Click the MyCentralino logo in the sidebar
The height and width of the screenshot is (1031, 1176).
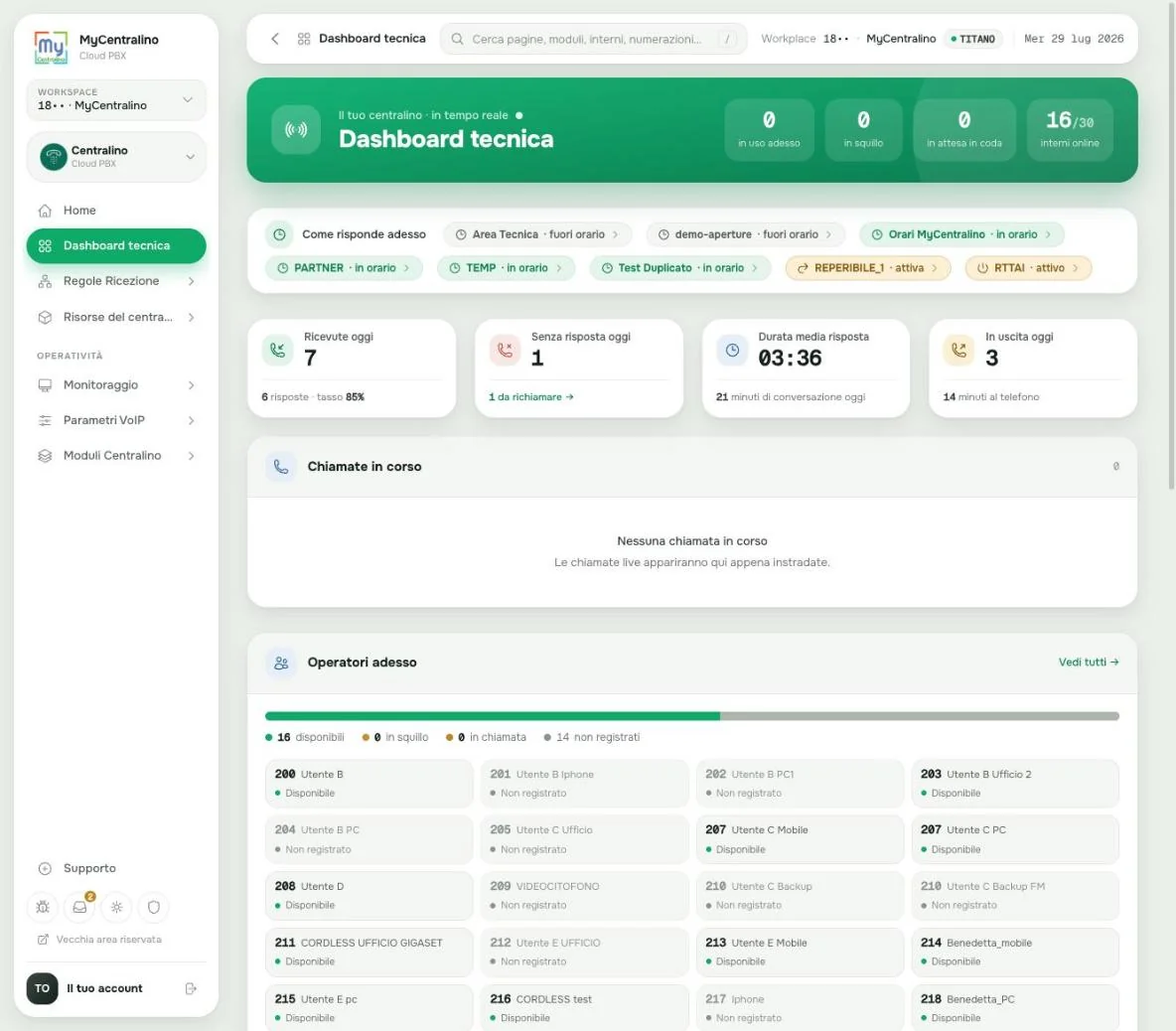coord(51,47)
